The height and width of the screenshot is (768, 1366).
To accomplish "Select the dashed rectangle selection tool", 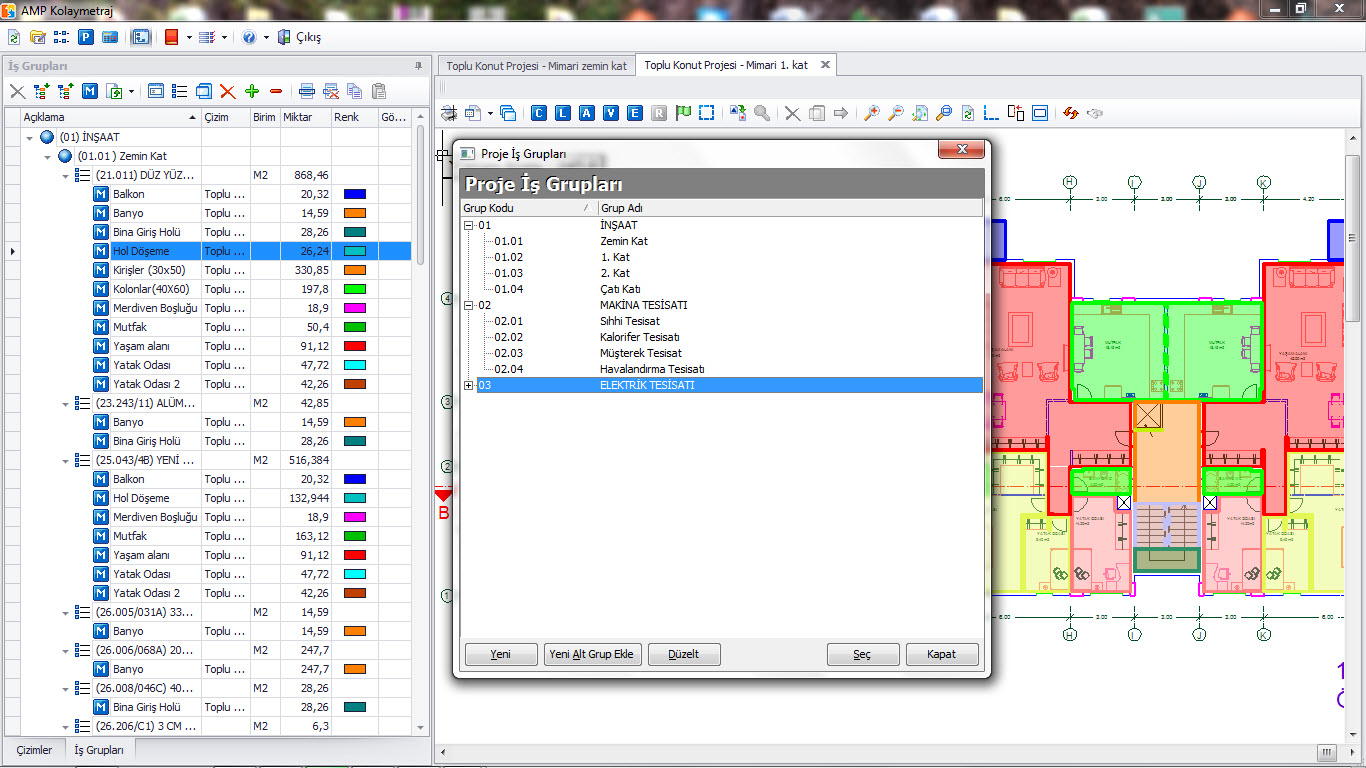I will click(x=707, y=113).
